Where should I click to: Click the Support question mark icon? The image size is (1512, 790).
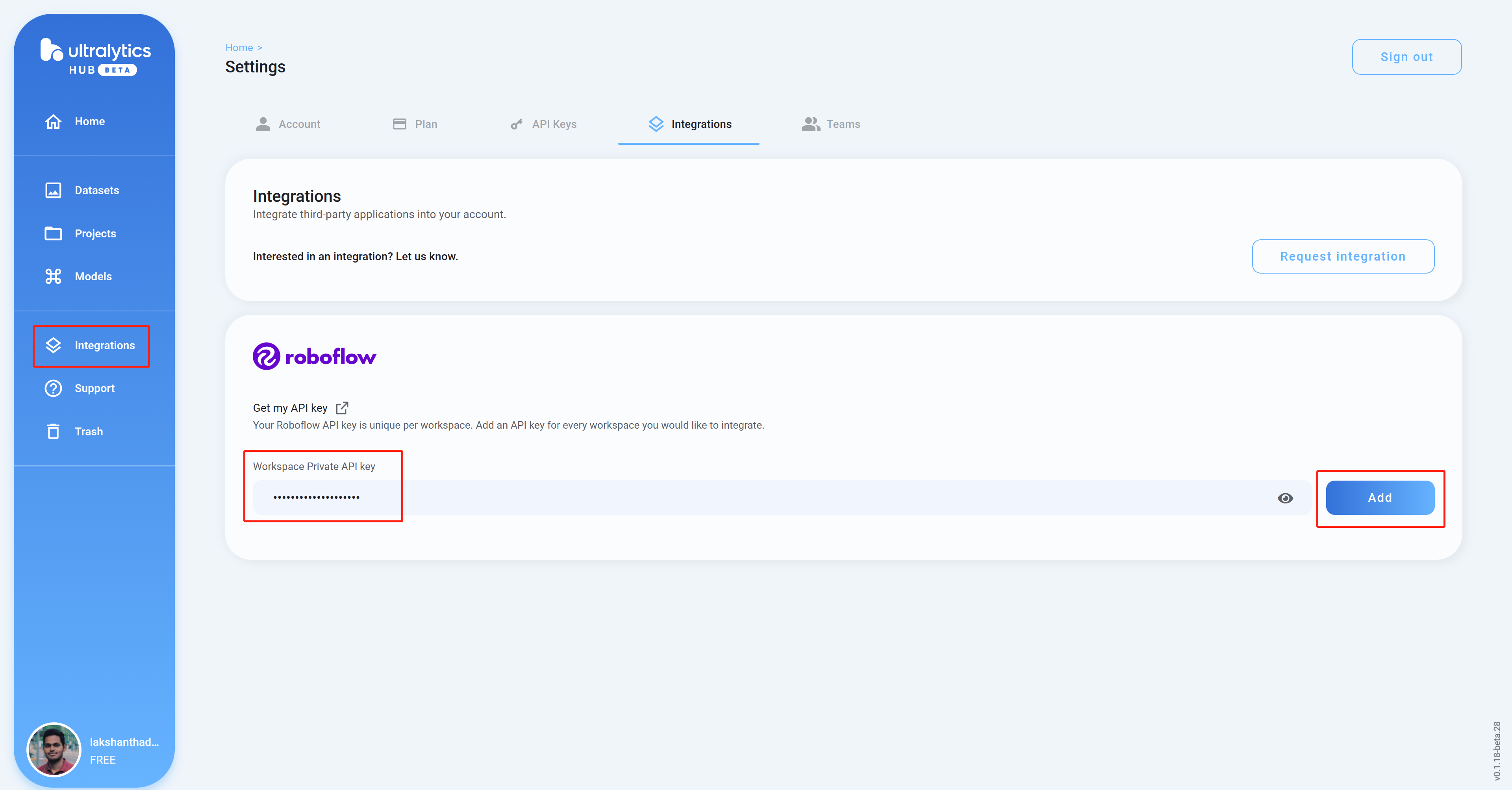point(53,389)
